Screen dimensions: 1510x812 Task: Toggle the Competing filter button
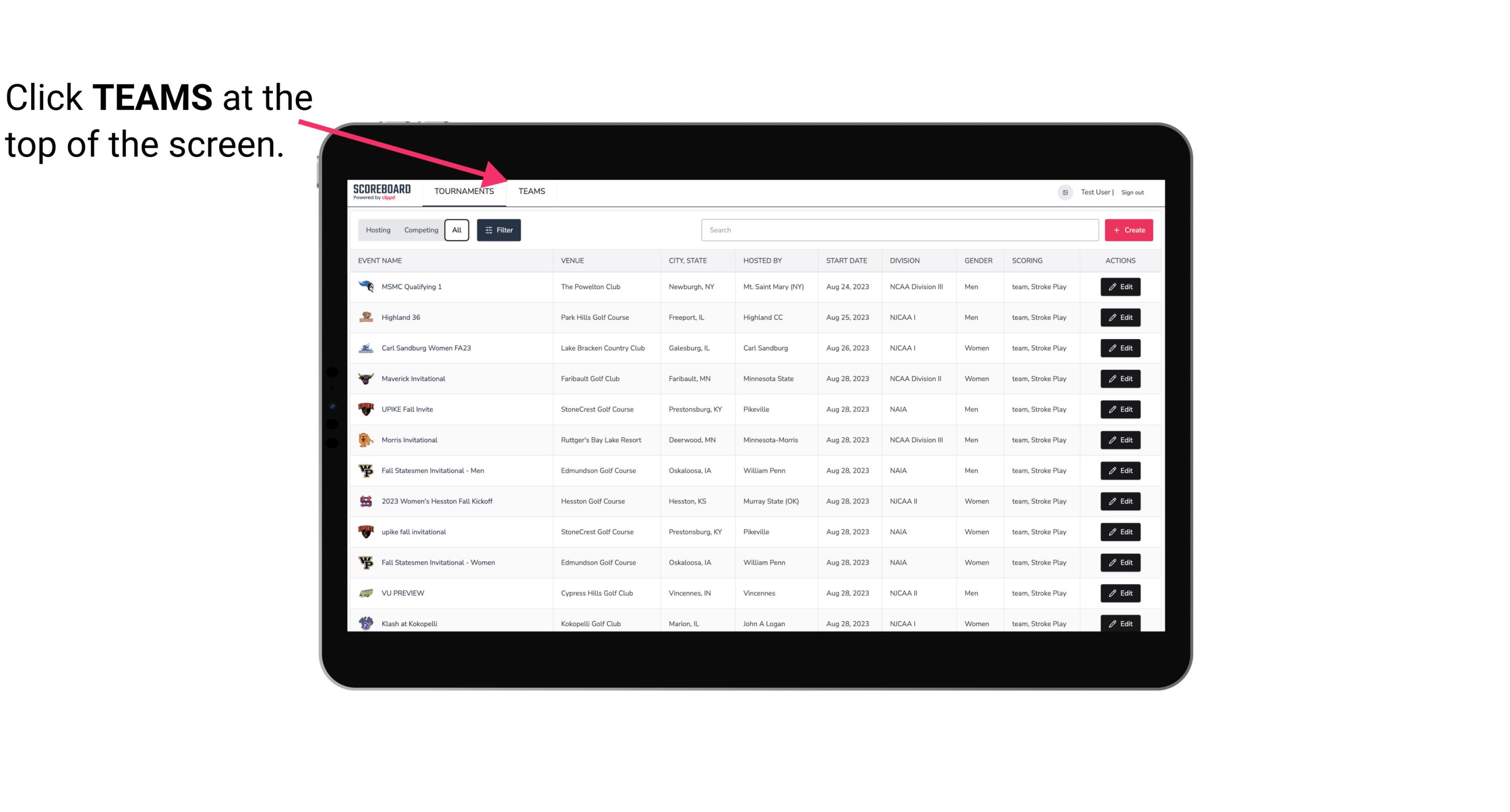pyautogui.click(x=419, y=230)
